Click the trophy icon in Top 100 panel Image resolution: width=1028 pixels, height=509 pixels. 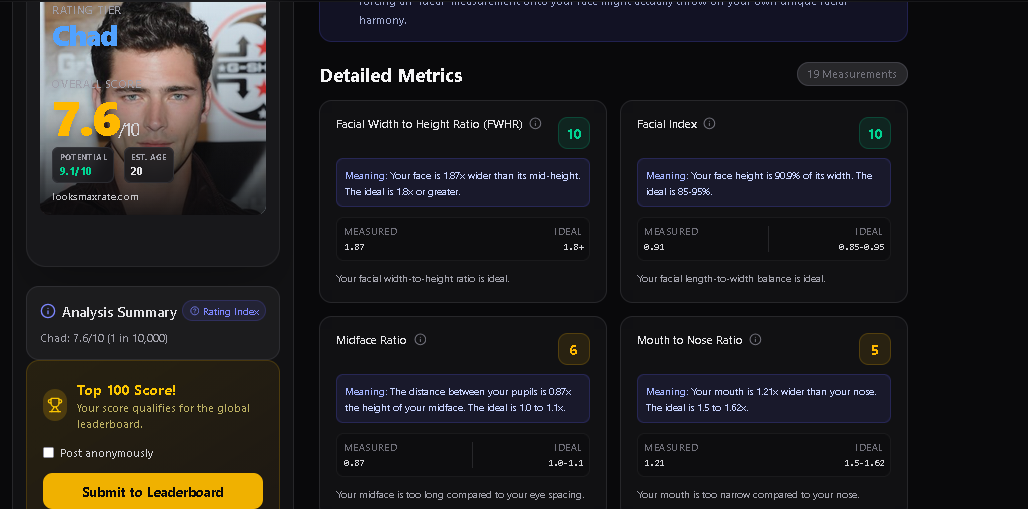click(x=55, y=404)
